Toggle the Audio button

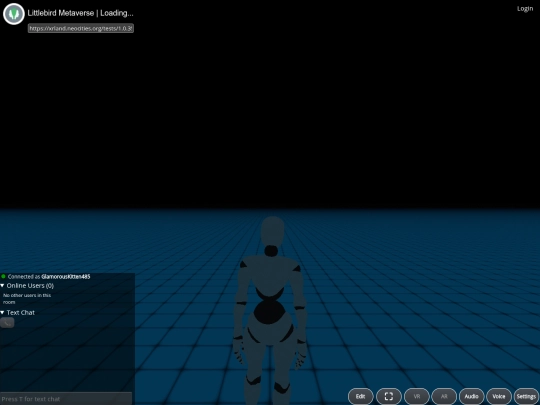coord(471,396)
